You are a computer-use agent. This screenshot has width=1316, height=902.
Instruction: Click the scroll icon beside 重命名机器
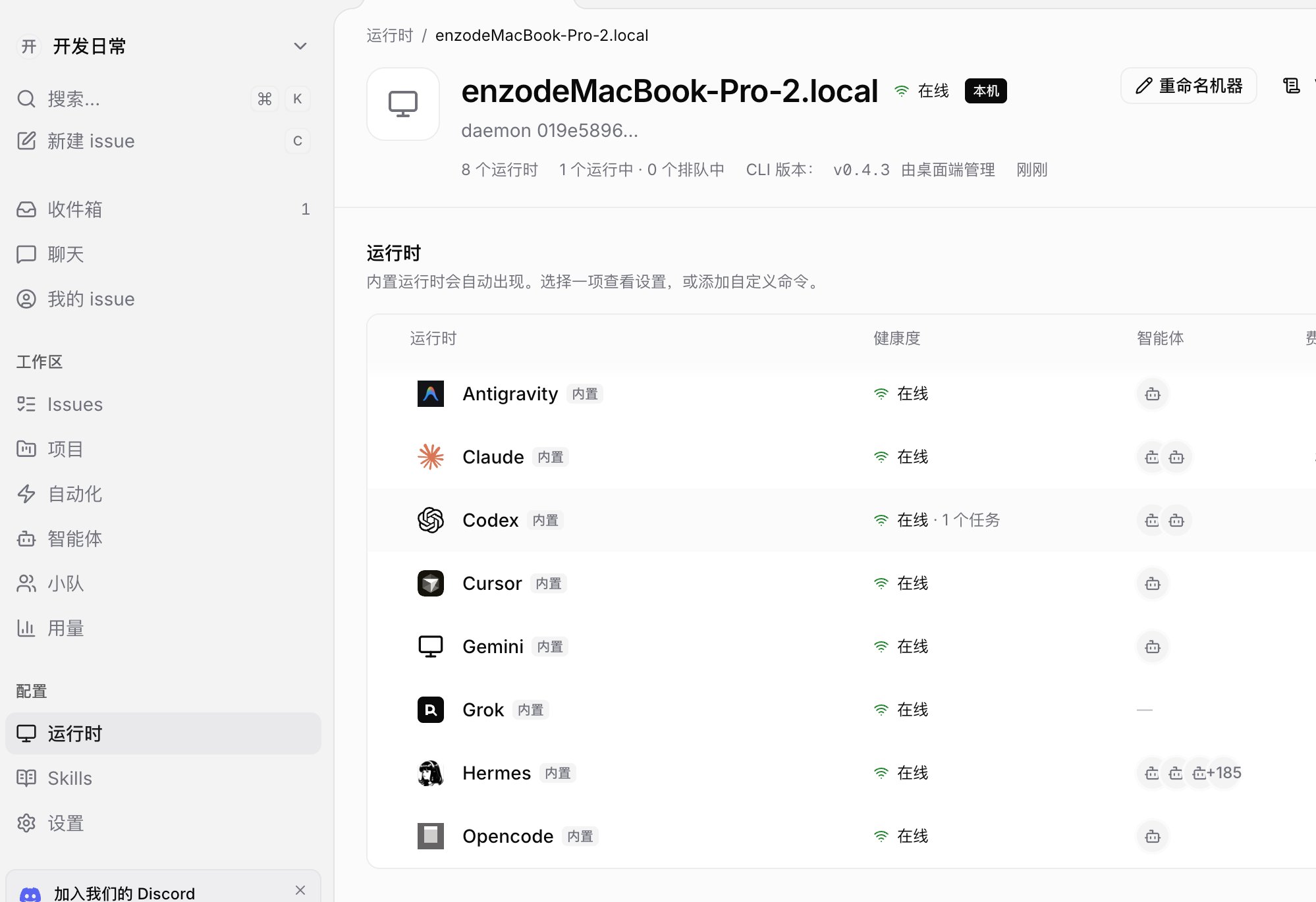coord(1292,86)
